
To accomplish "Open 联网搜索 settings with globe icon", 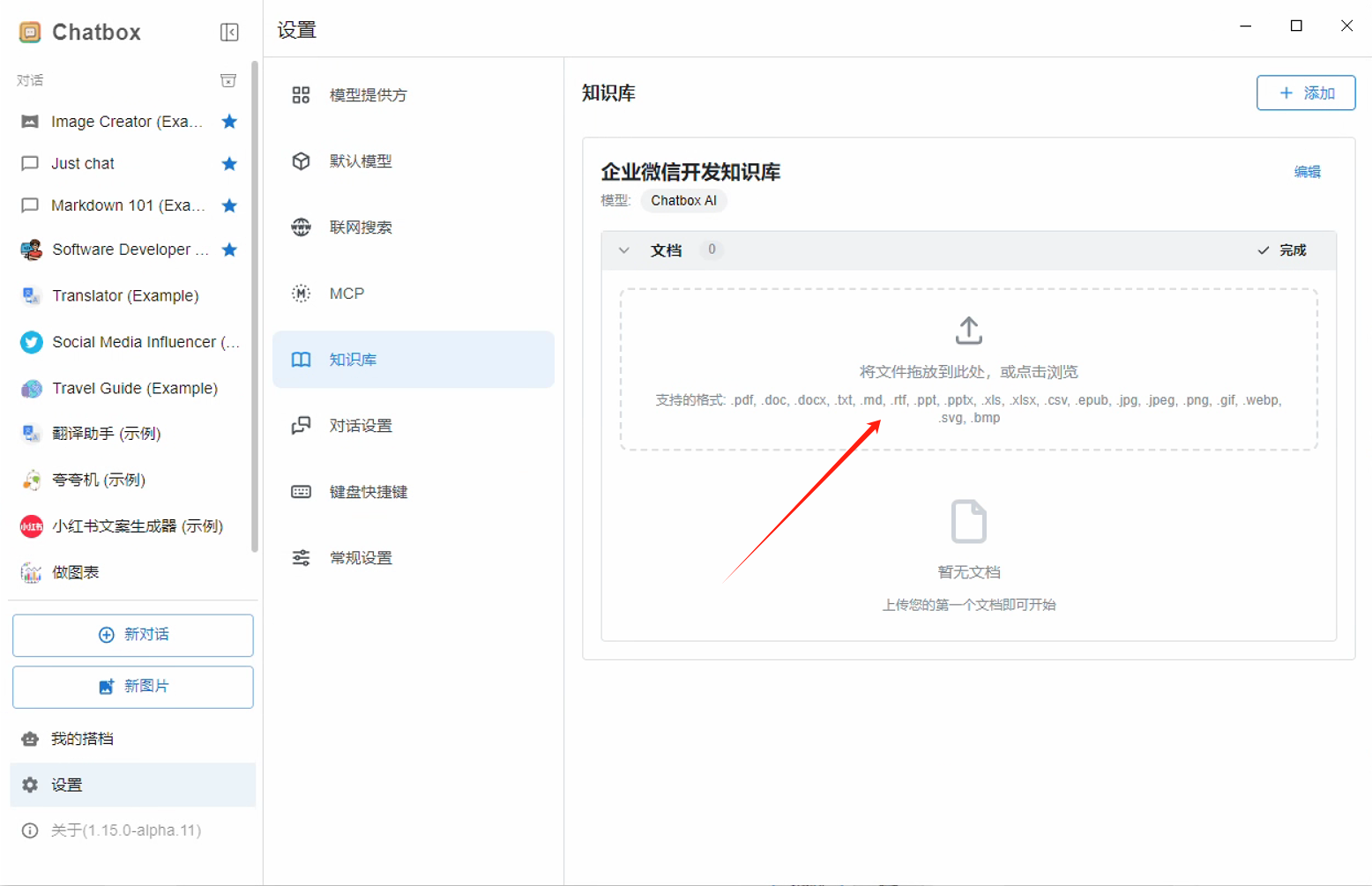I will click(302, 227).
